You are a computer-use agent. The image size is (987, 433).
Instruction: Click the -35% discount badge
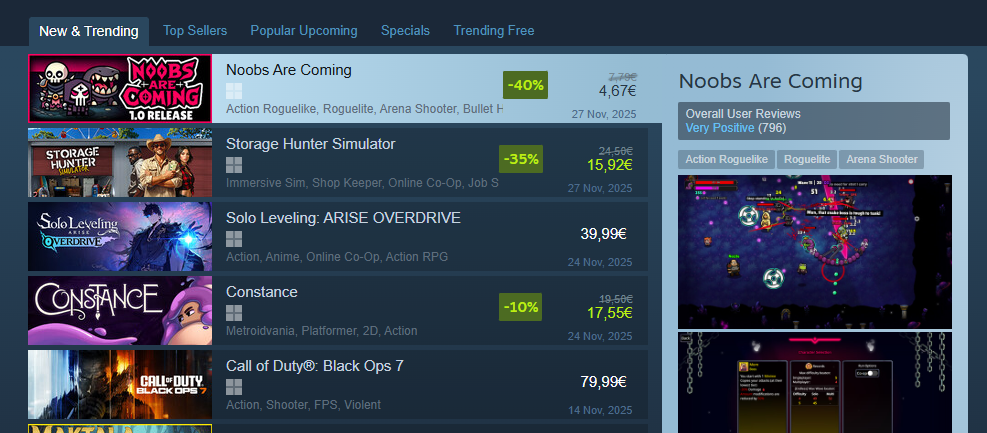(x=521, y=159)
